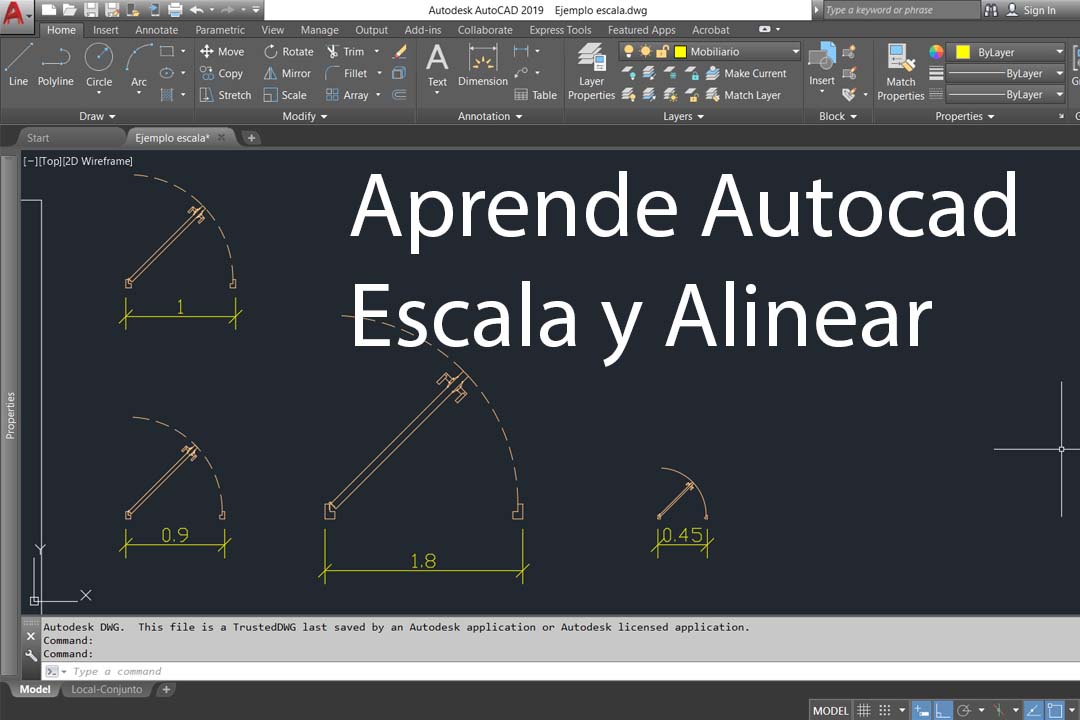Viewport: 1080px width, 720px height.
Task: Select the Text annotation tool
Action: 437,66
